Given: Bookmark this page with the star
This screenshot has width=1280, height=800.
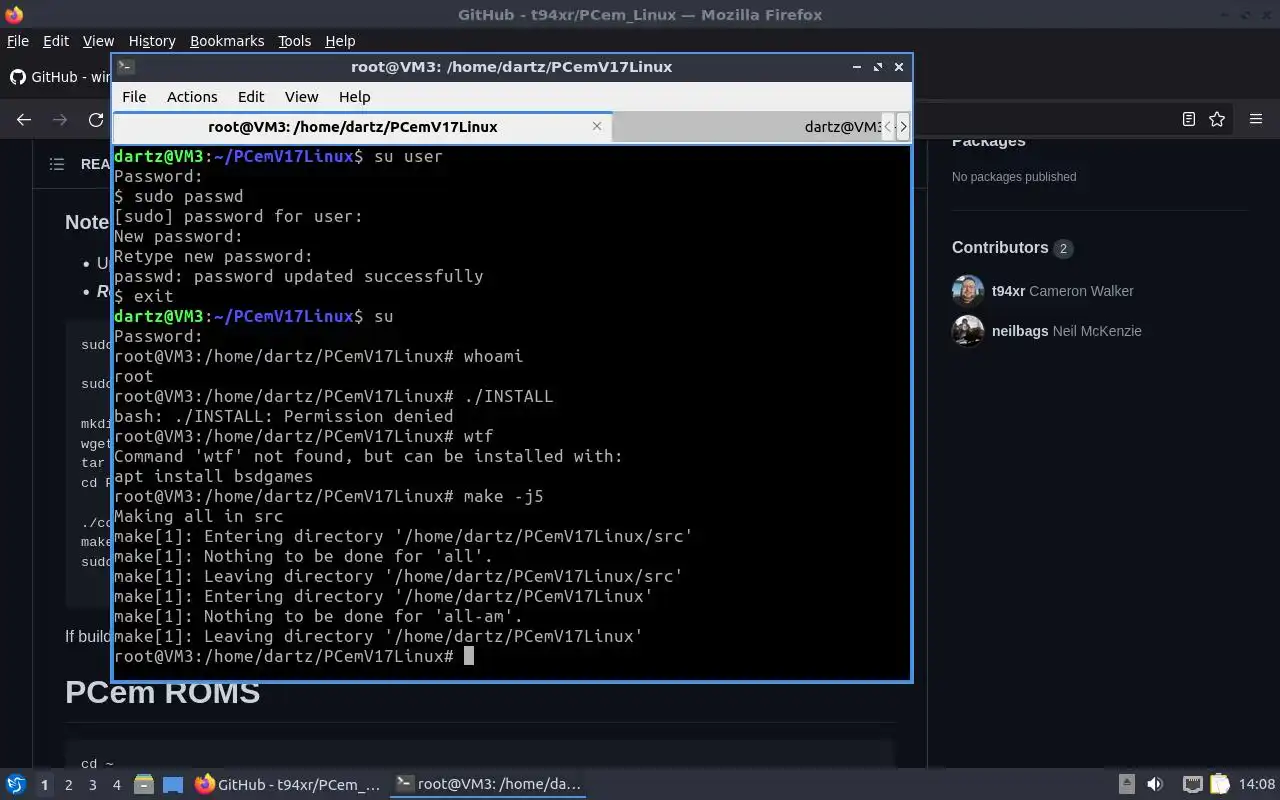Looking at the screenshot, I should click(x=1217, y=119).
